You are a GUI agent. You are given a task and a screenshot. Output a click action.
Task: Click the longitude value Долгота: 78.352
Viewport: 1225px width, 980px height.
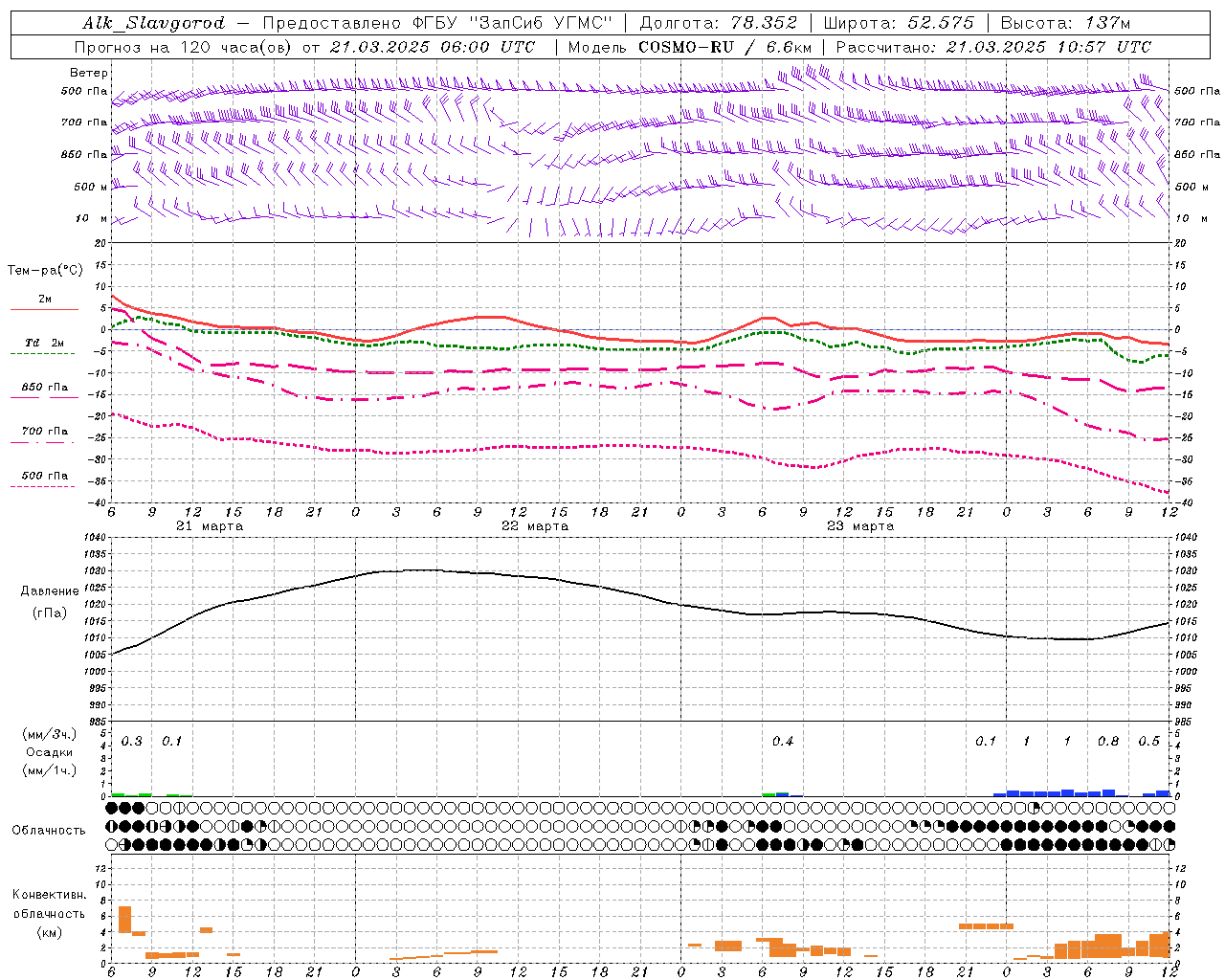[x=718, y=23]
